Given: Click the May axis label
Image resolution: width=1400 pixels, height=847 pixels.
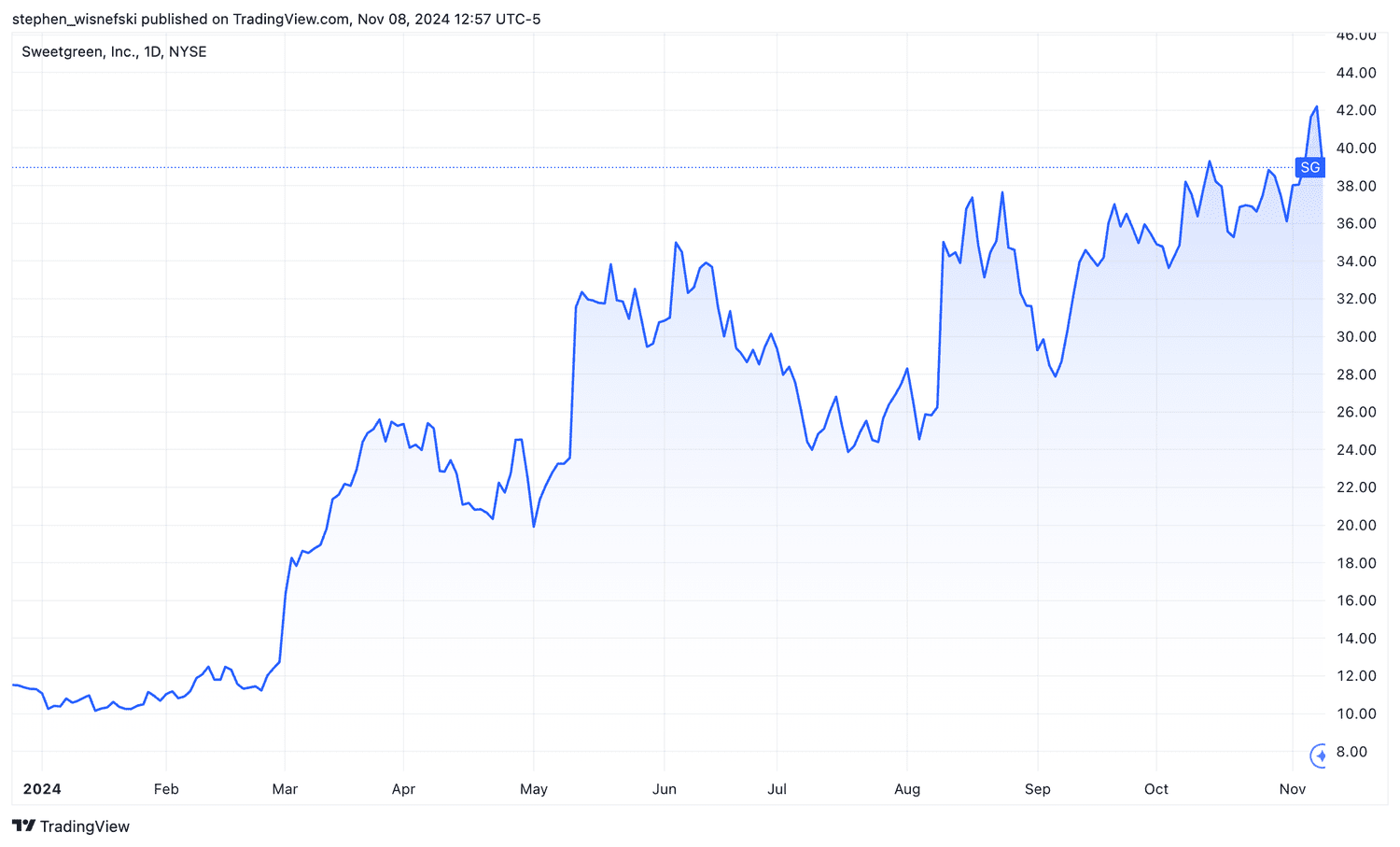Looking at the screenshot, I should pos(534,789).
